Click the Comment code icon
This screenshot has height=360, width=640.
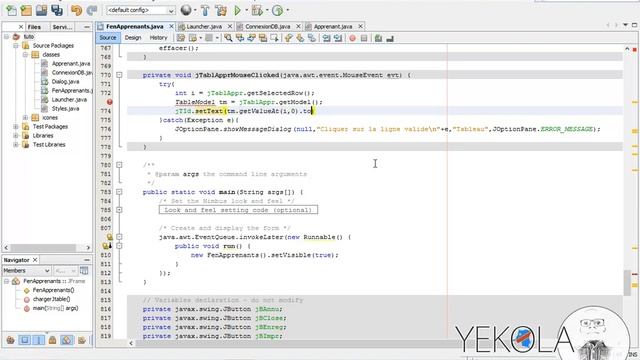pyautogui.click(x=378, y=38)
